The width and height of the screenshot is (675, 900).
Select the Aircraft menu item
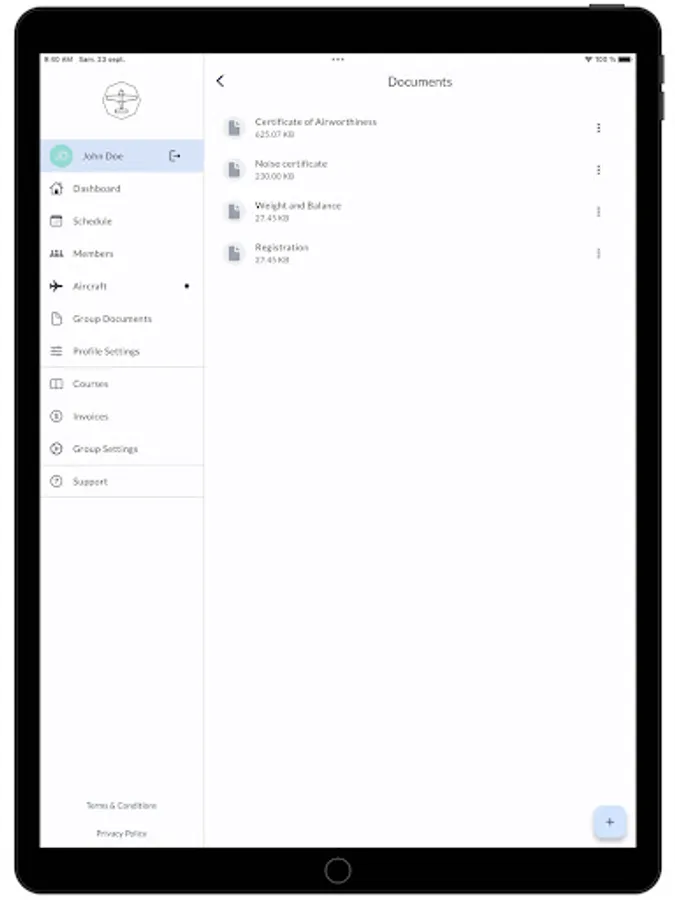[x=122, y=286]
